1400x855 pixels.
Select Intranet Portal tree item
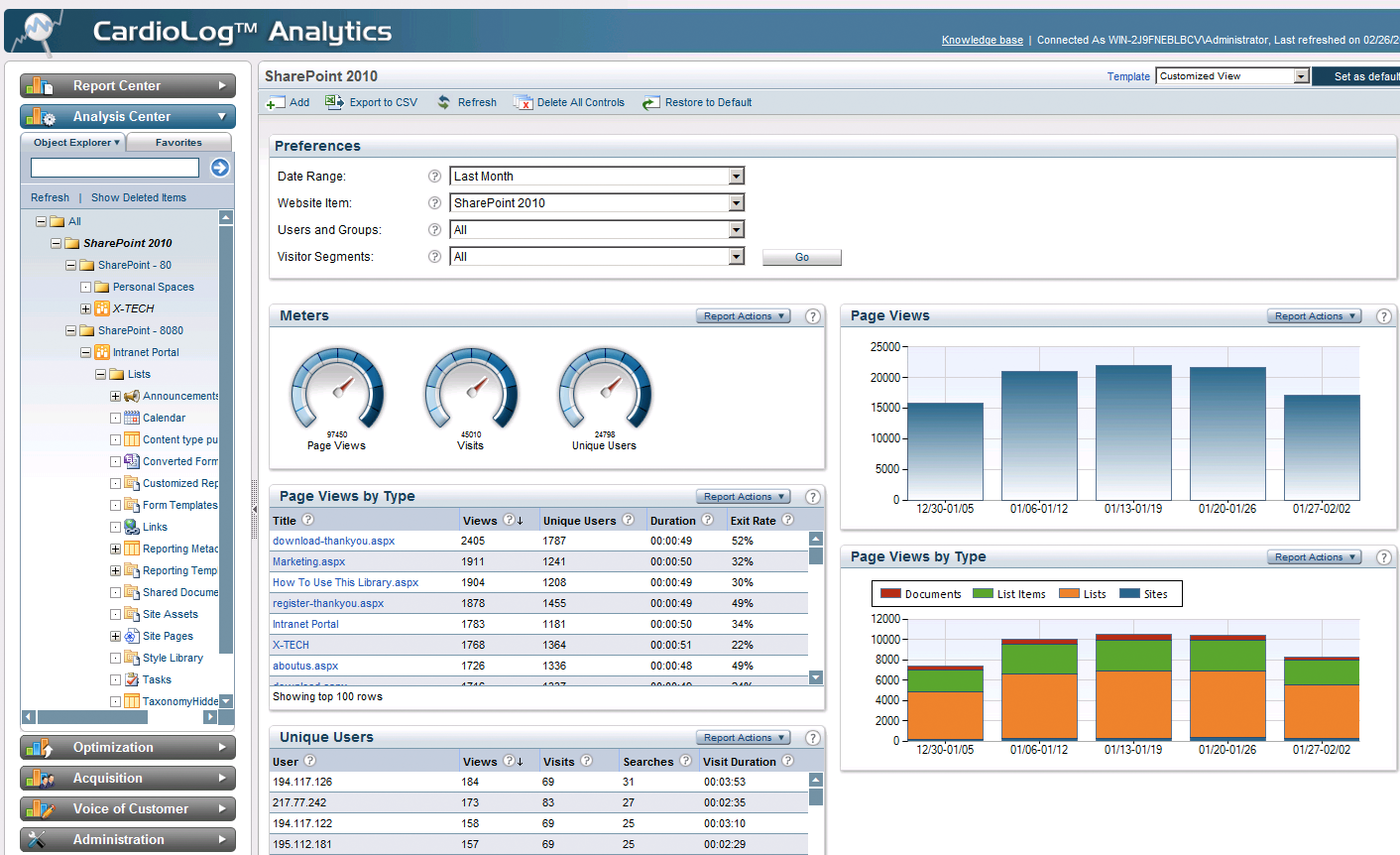click(146, 352)
